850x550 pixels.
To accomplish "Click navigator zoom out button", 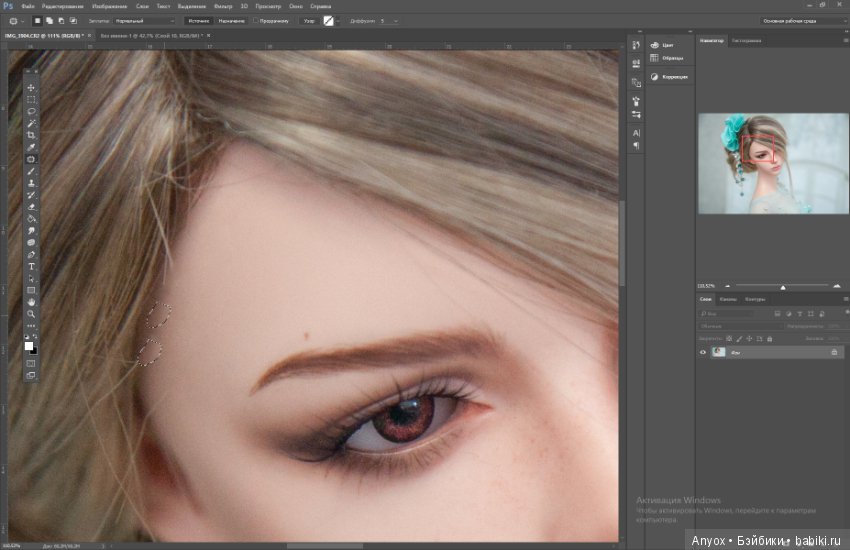I will pyautogui.click(x=727, y=286).
